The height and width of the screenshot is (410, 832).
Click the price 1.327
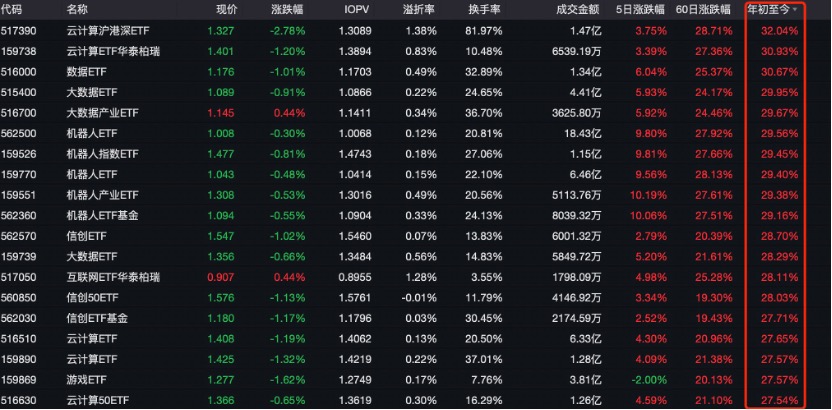pos(221,31)
